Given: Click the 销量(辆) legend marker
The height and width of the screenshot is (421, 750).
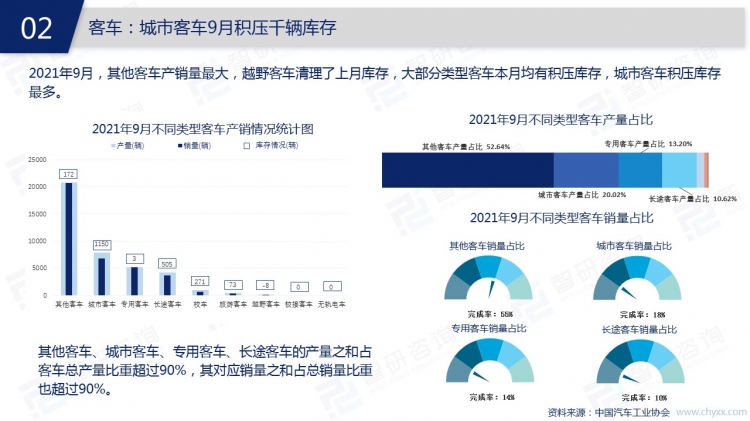Looking at the screenshot, I should (179, 146).
